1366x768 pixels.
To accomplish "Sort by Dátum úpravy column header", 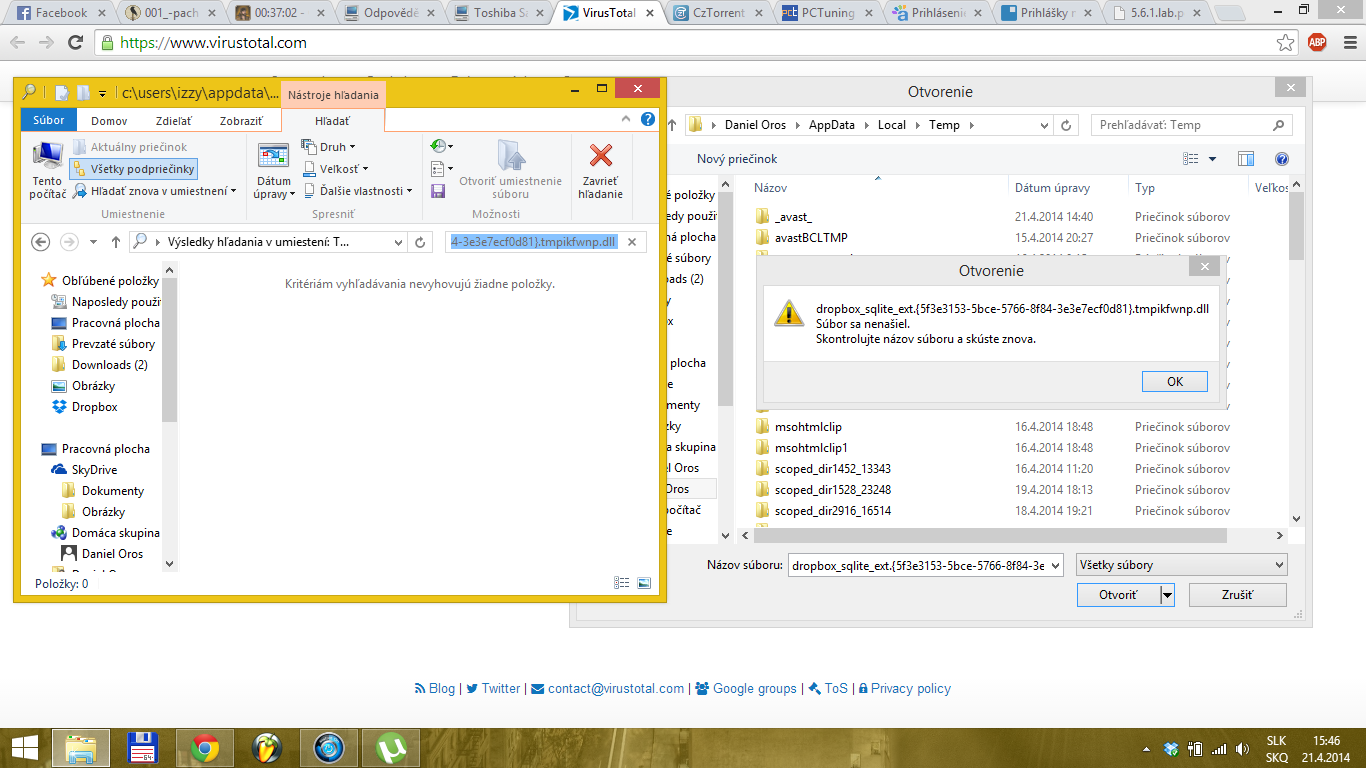I will click(x=1052, y=187).
